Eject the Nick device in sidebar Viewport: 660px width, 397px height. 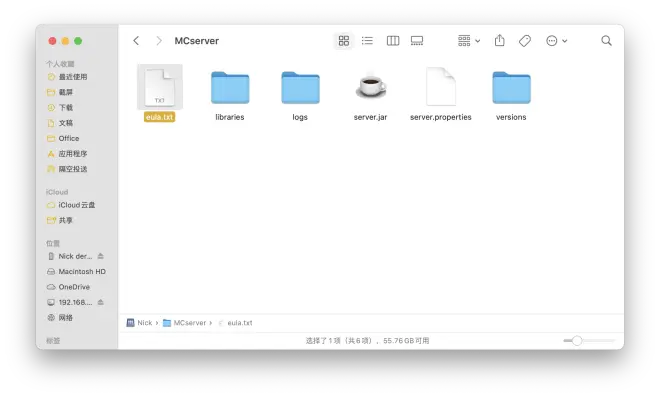[101, 256]
